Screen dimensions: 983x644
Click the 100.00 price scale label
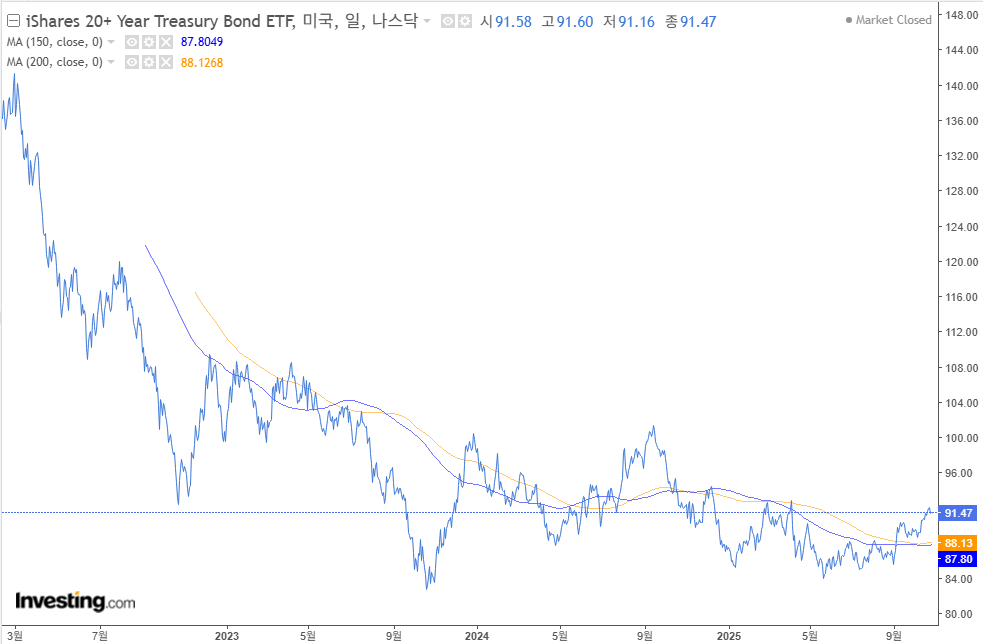point(962,438)
